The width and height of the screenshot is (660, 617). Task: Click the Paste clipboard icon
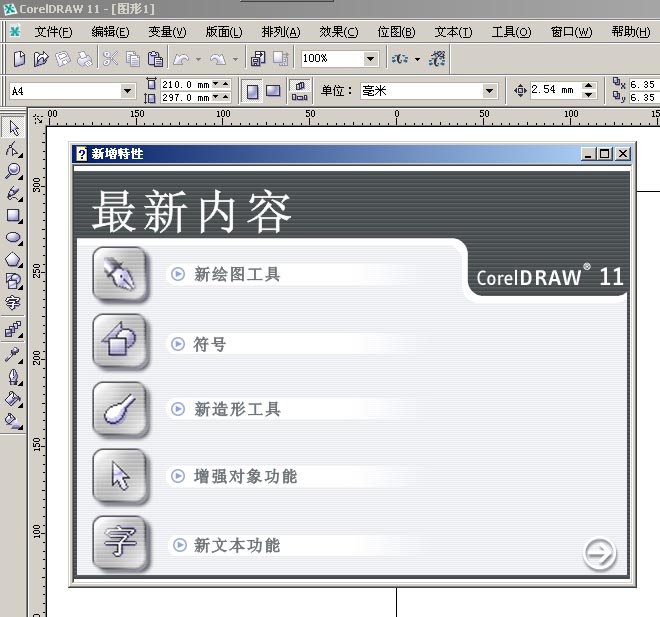[x=155, y=59]
